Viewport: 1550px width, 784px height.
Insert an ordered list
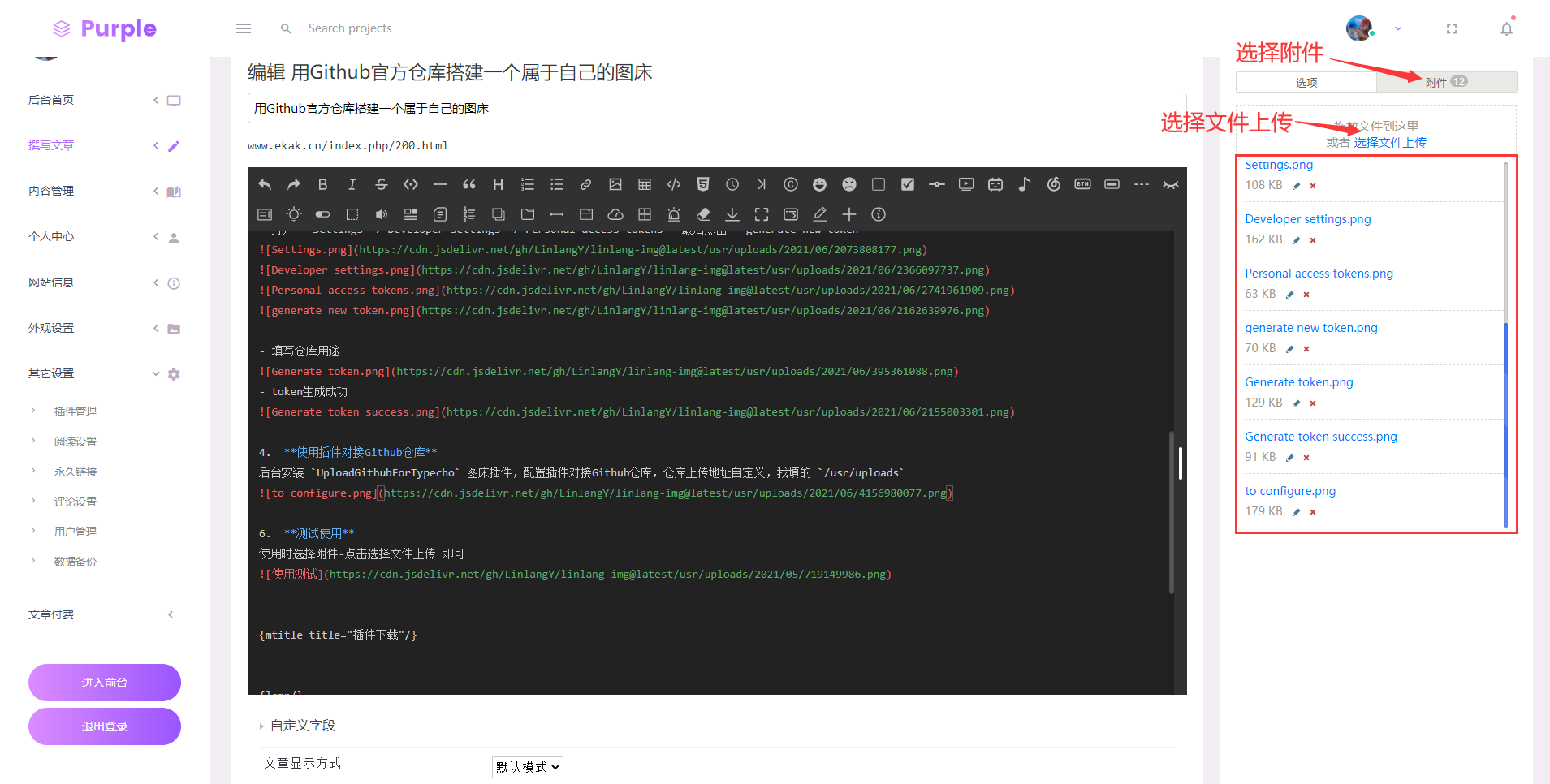click(528, 184)
